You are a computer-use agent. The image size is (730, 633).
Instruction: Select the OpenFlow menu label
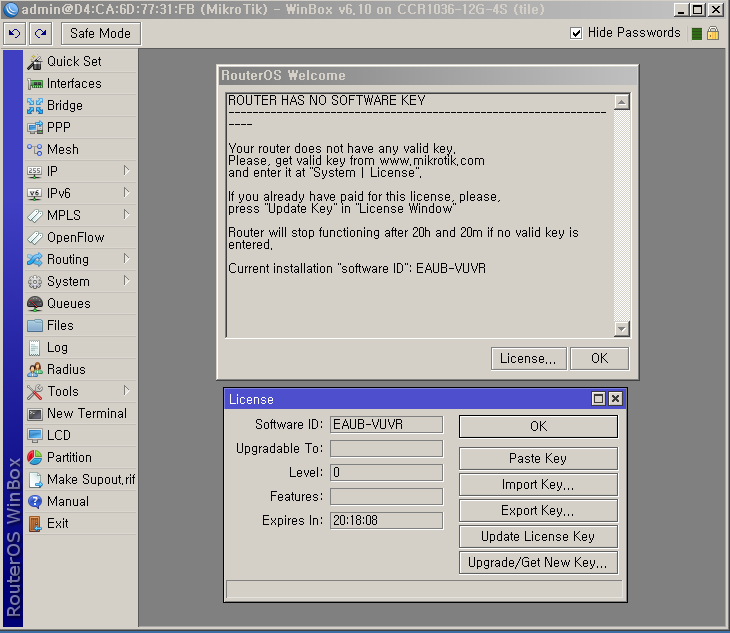[x=76, y=238]
